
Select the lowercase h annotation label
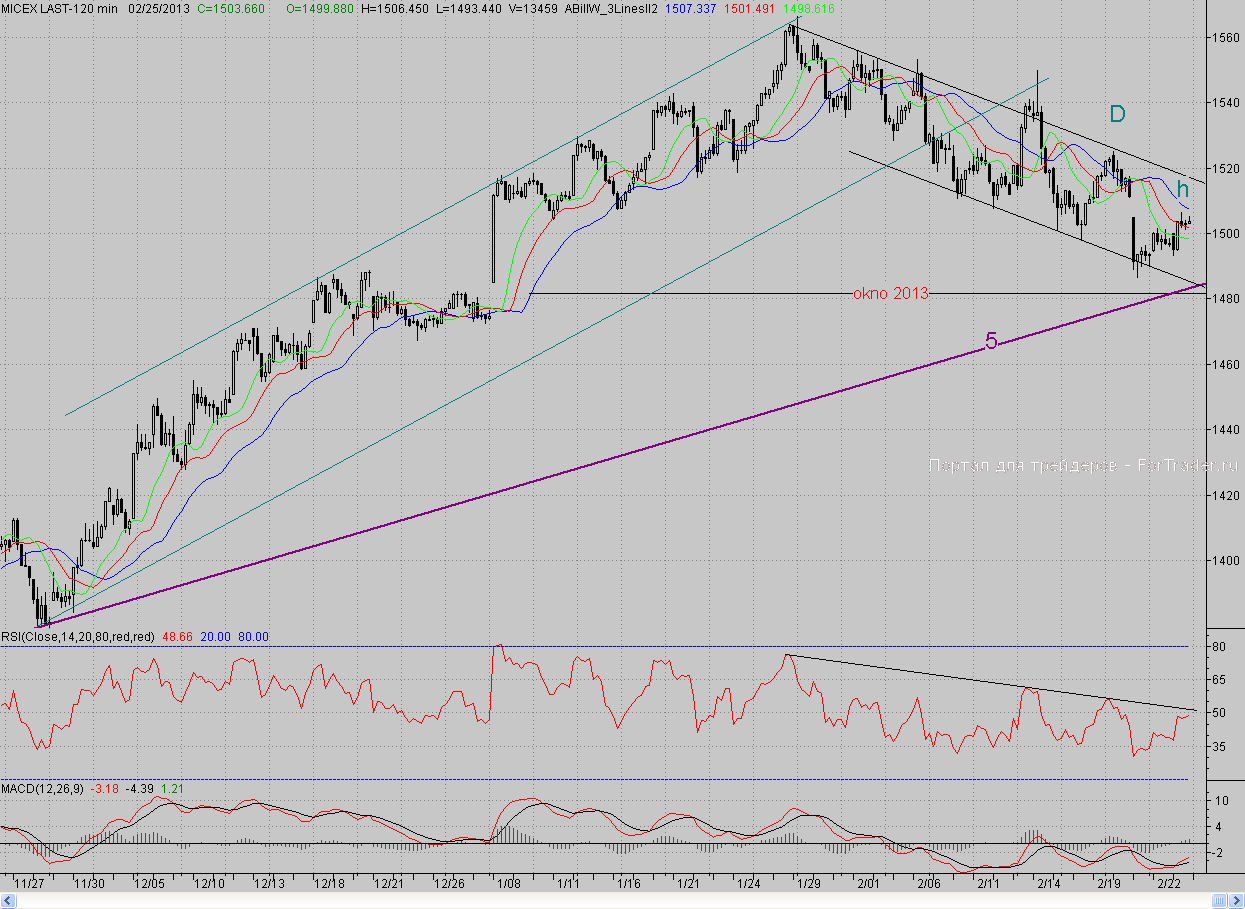pos(1182,188)
